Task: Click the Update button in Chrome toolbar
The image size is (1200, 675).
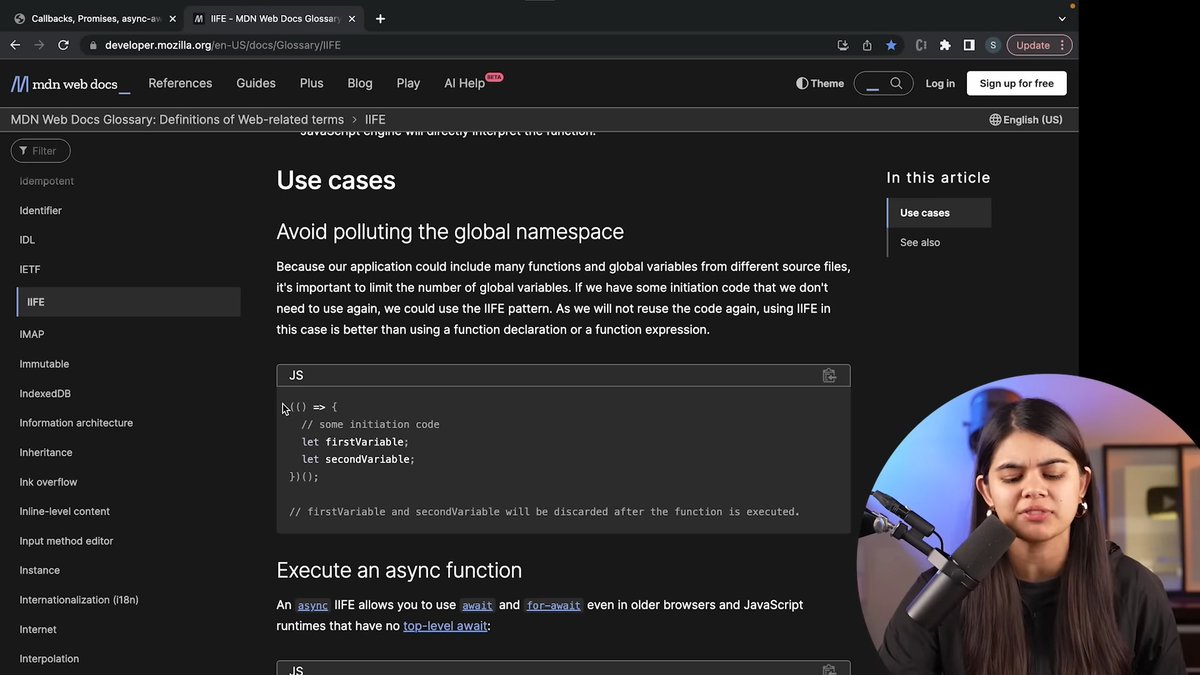Action: pyautogui.click(x=1039, y=45)
